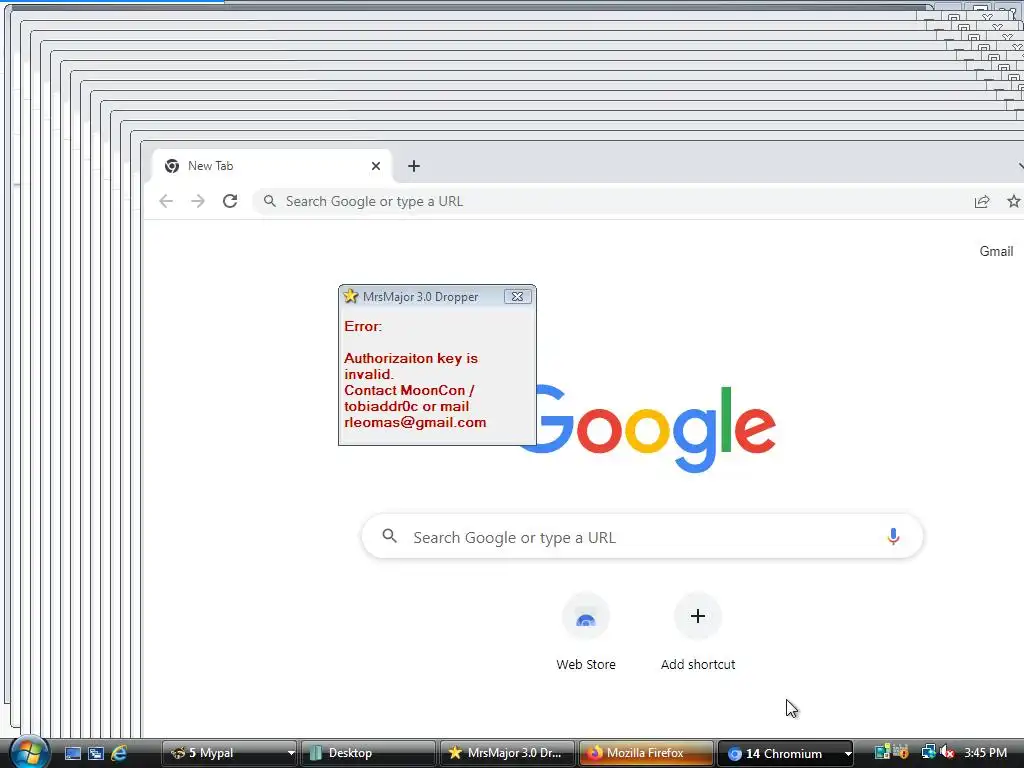1024x768 pixels.
Task: Go back with the browser back arrow
Action: coord(166,201)
